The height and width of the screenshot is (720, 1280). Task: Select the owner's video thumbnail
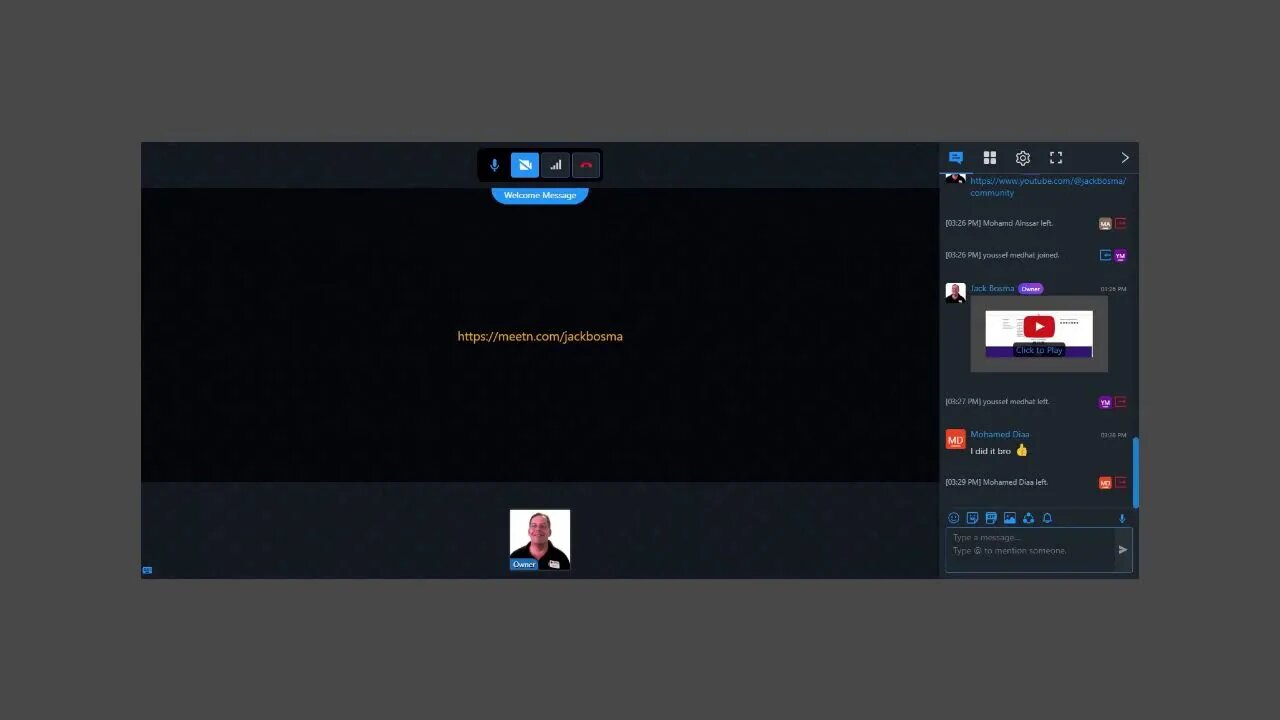(x=540, y=540)
